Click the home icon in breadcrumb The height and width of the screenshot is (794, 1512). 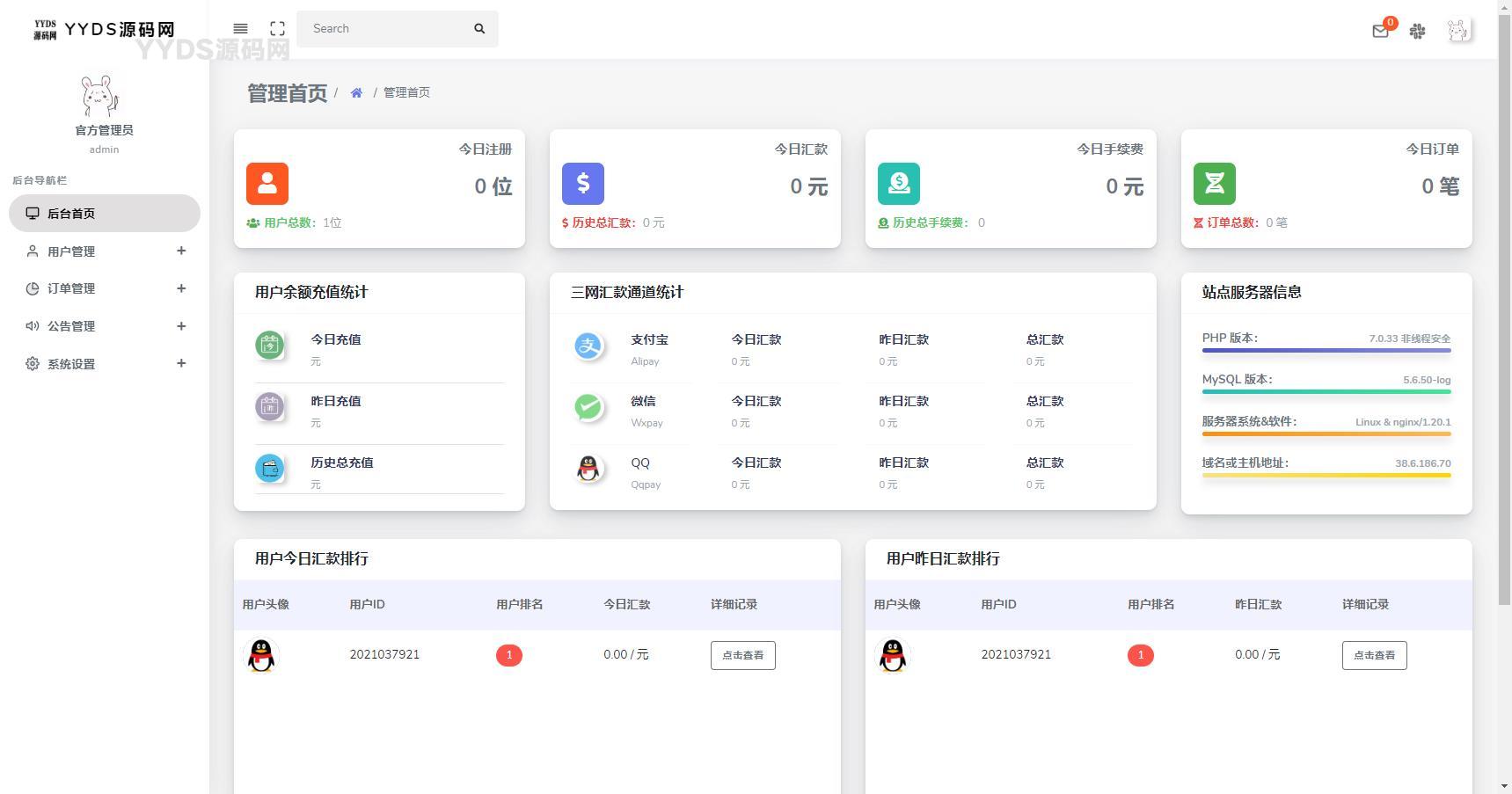coord(356,93)
